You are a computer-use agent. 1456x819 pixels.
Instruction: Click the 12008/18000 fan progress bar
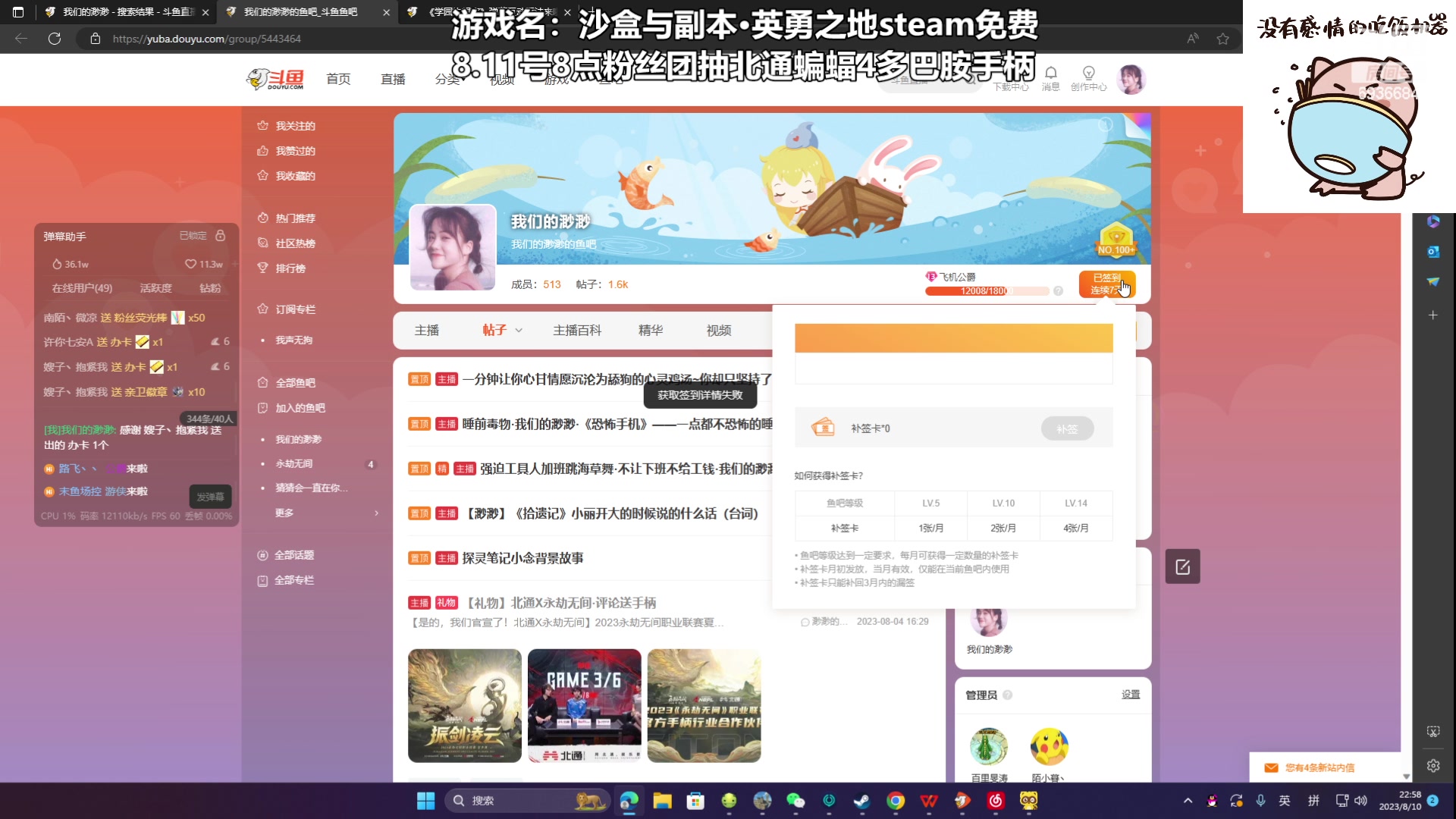tap(987, 291)
